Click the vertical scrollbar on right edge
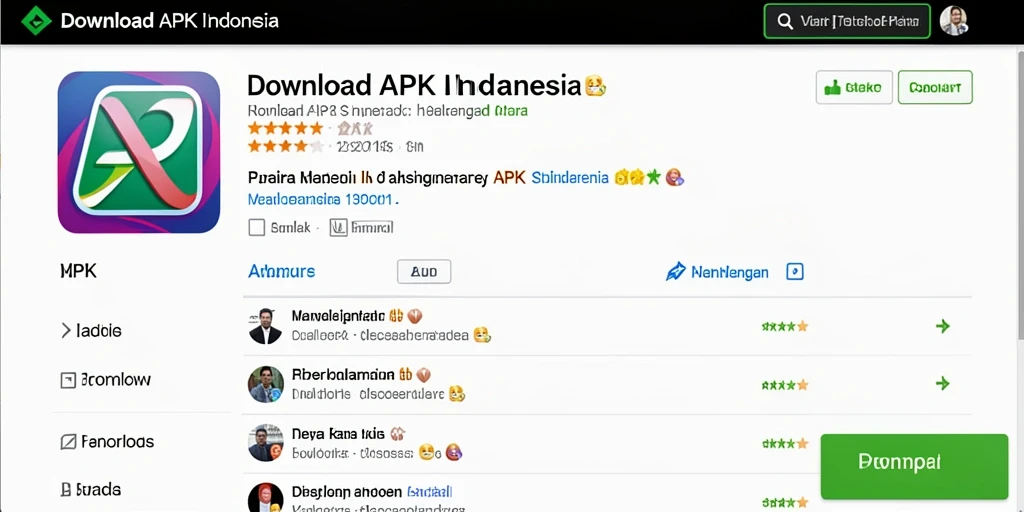This screenshot has height=512, width=1024. coord(1019,196)
